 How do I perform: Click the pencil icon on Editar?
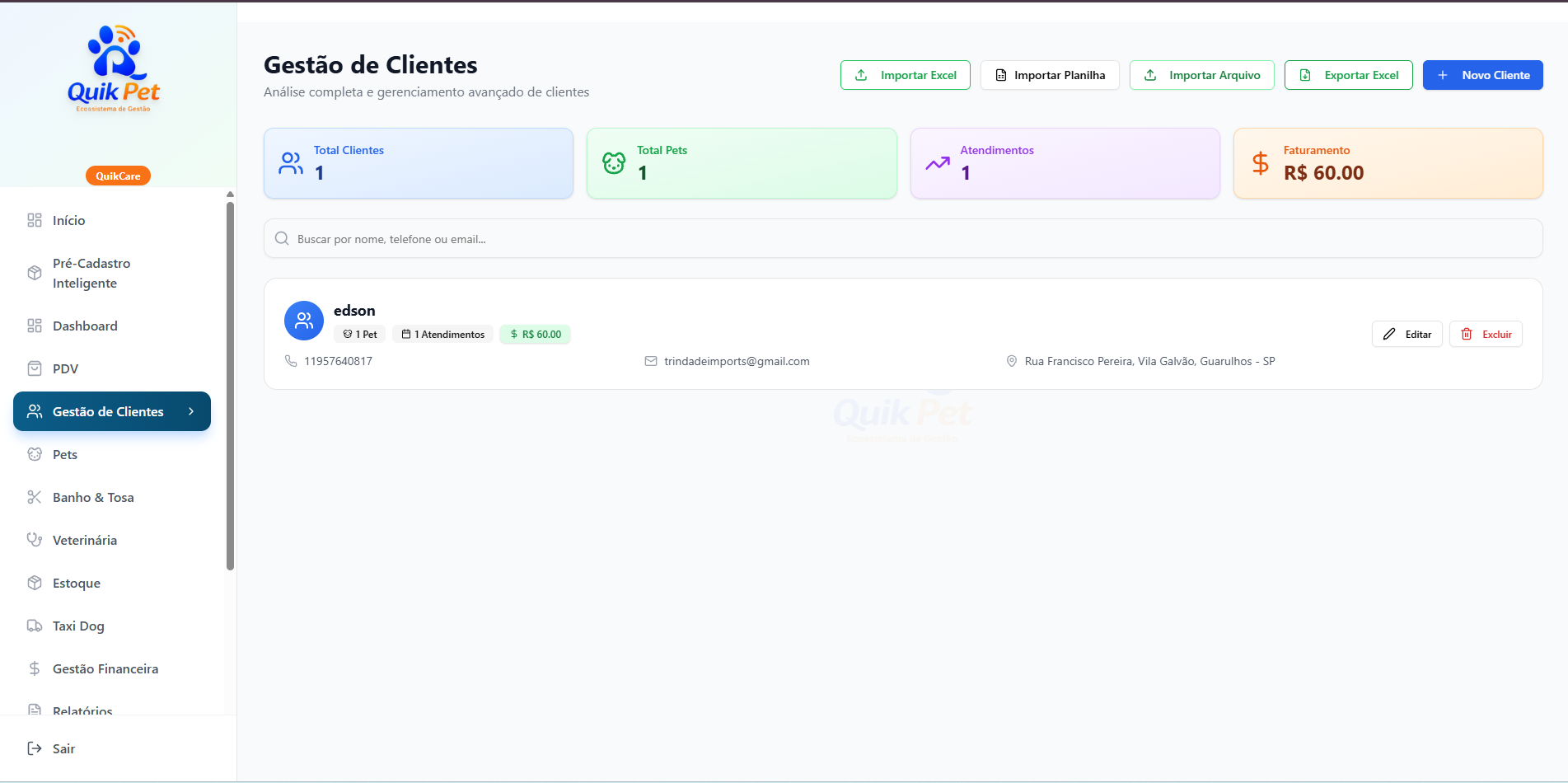click(1389, 334)
